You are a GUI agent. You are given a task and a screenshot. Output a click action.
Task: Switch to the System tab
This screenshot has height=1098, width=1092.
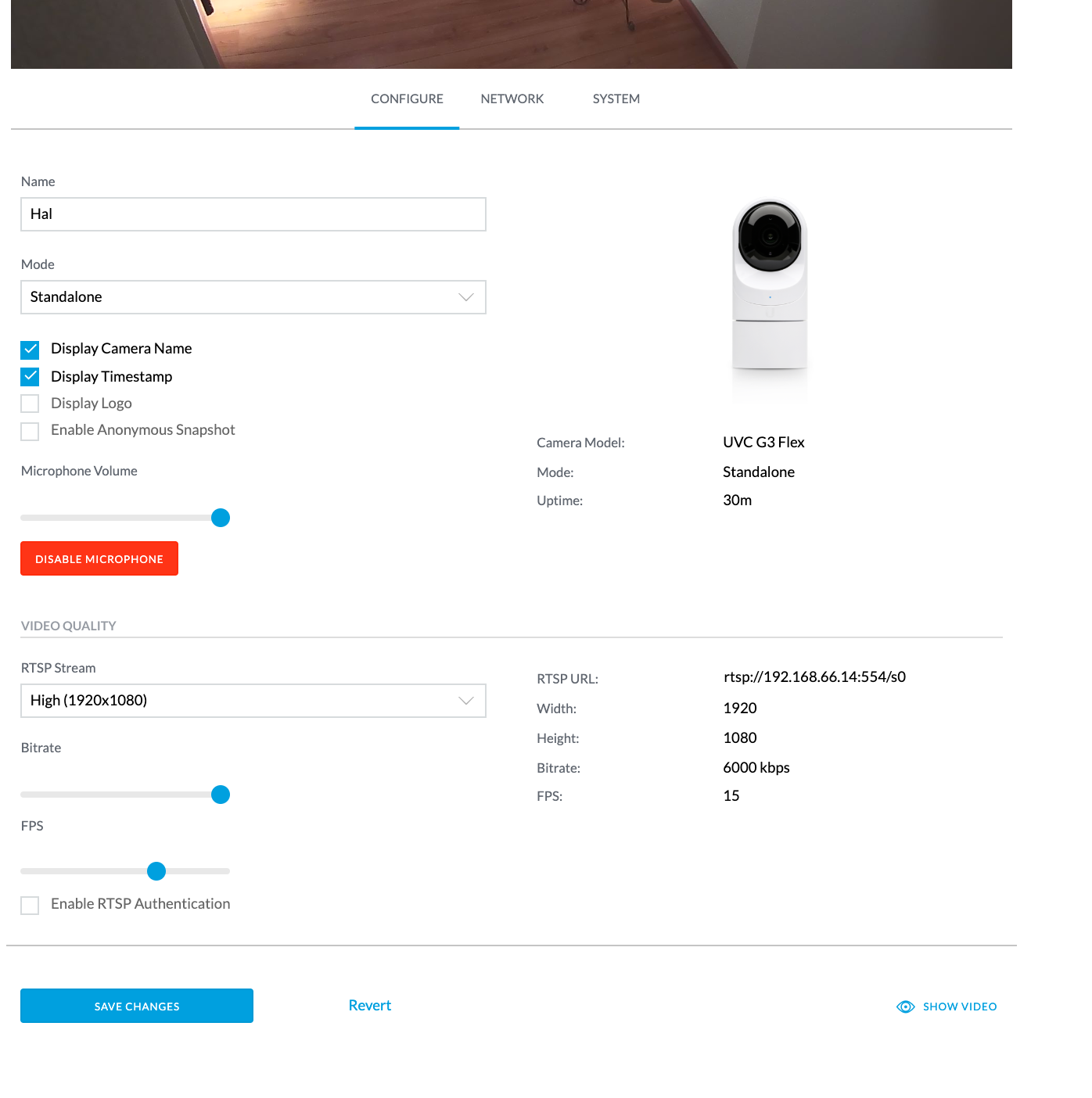(x=616, y=99)
